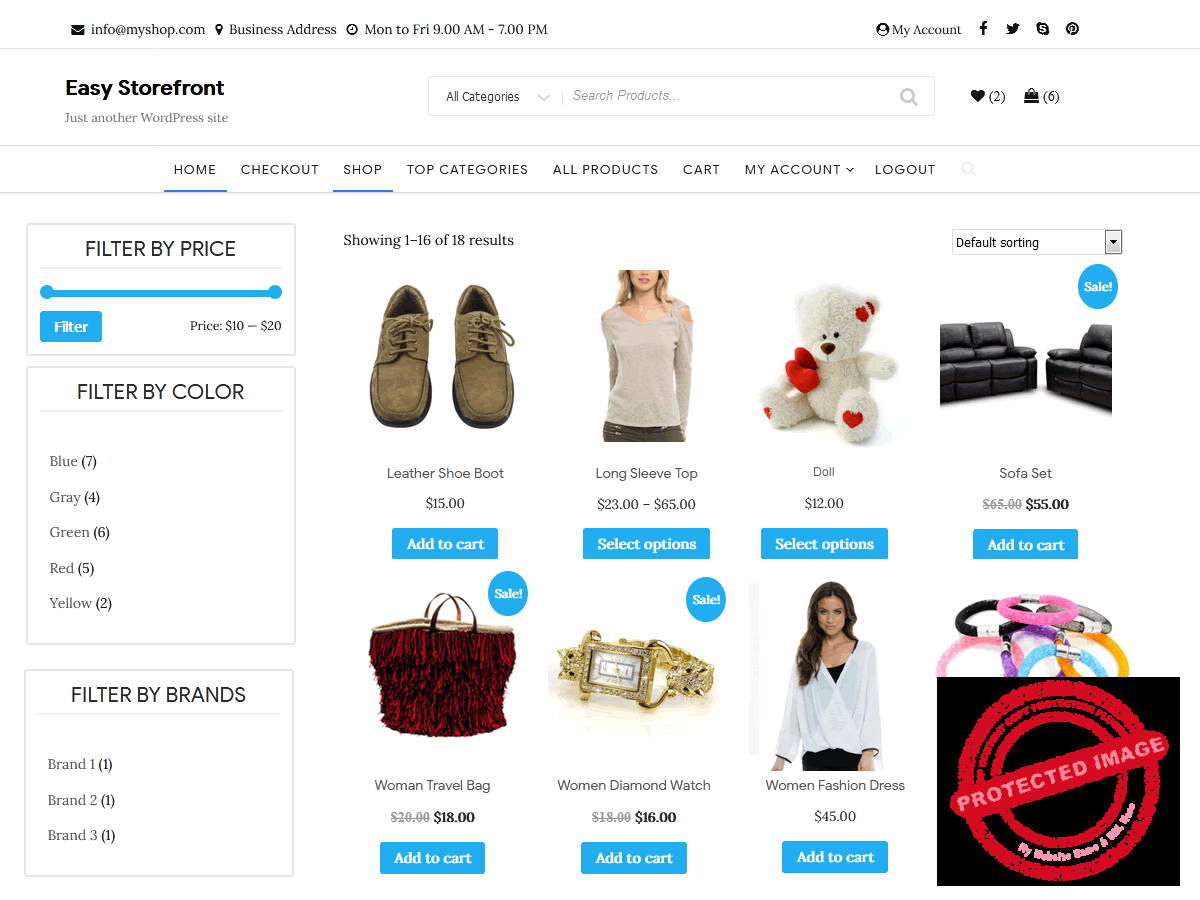Expand the All Categories dropdown
The width and height of the screenshot is (1200, 900).
496,97
